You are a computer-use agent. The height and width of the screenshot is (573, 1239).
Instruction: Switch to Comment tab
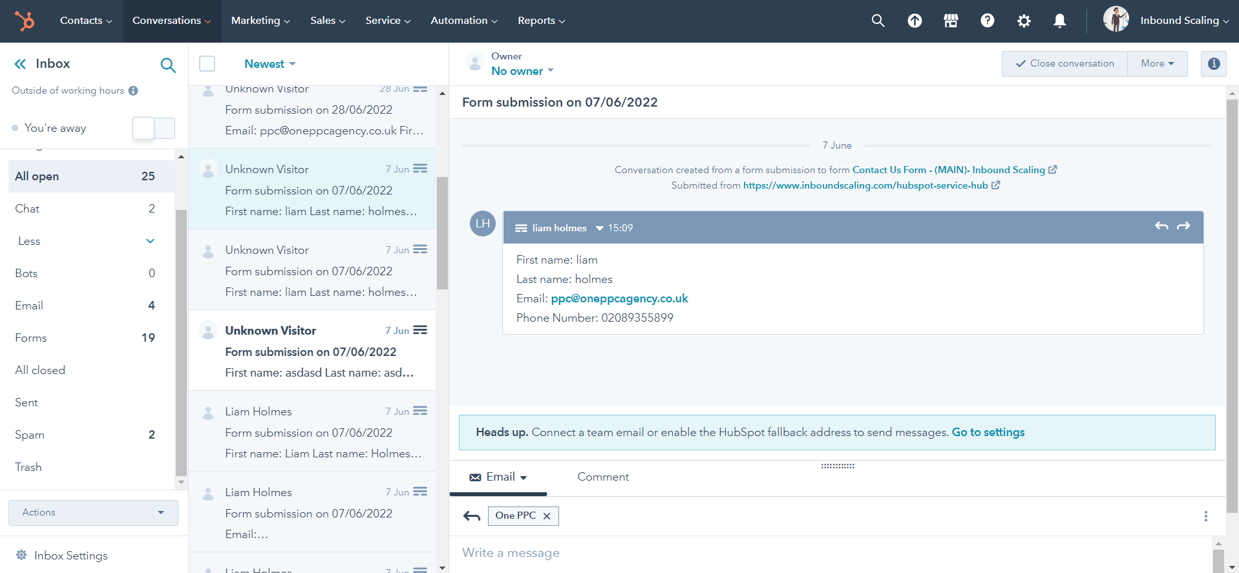[603, 477]
